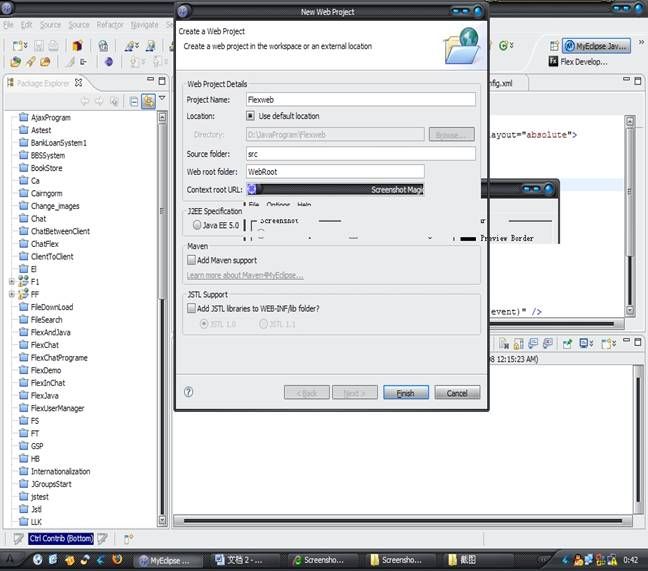The width and height of the screenshot is (648, 571).
Task: Toggle the Pin Console icon
Action: click(x=567, y=344)
